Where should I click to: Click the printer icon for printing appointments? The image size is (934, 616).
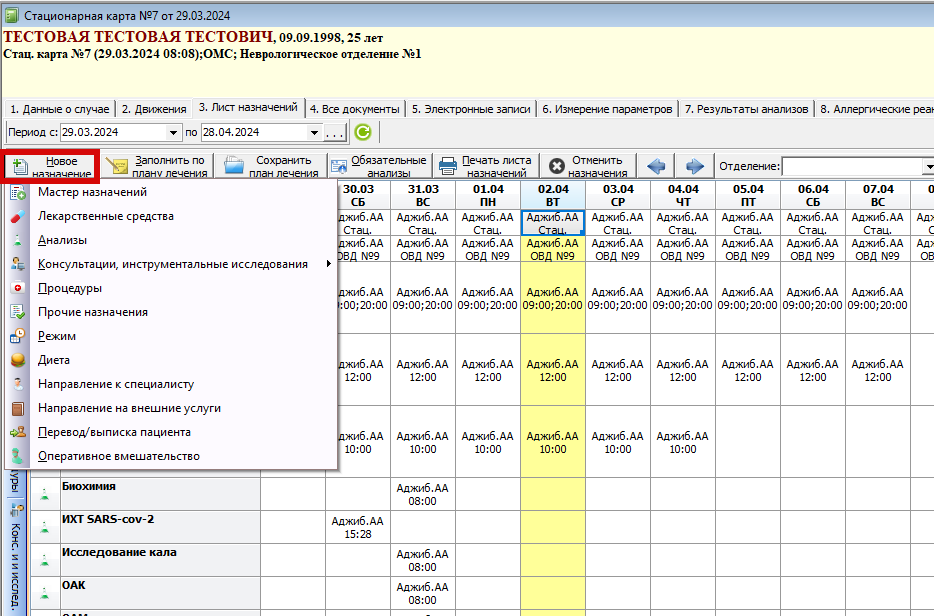(x=446, y=166)
